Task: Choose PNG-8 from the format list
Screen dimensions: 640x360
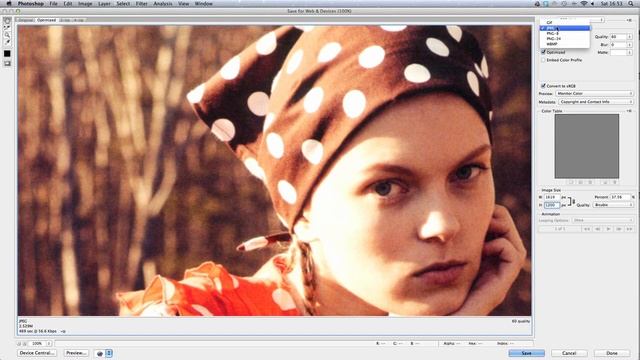Action: point(565,33)
